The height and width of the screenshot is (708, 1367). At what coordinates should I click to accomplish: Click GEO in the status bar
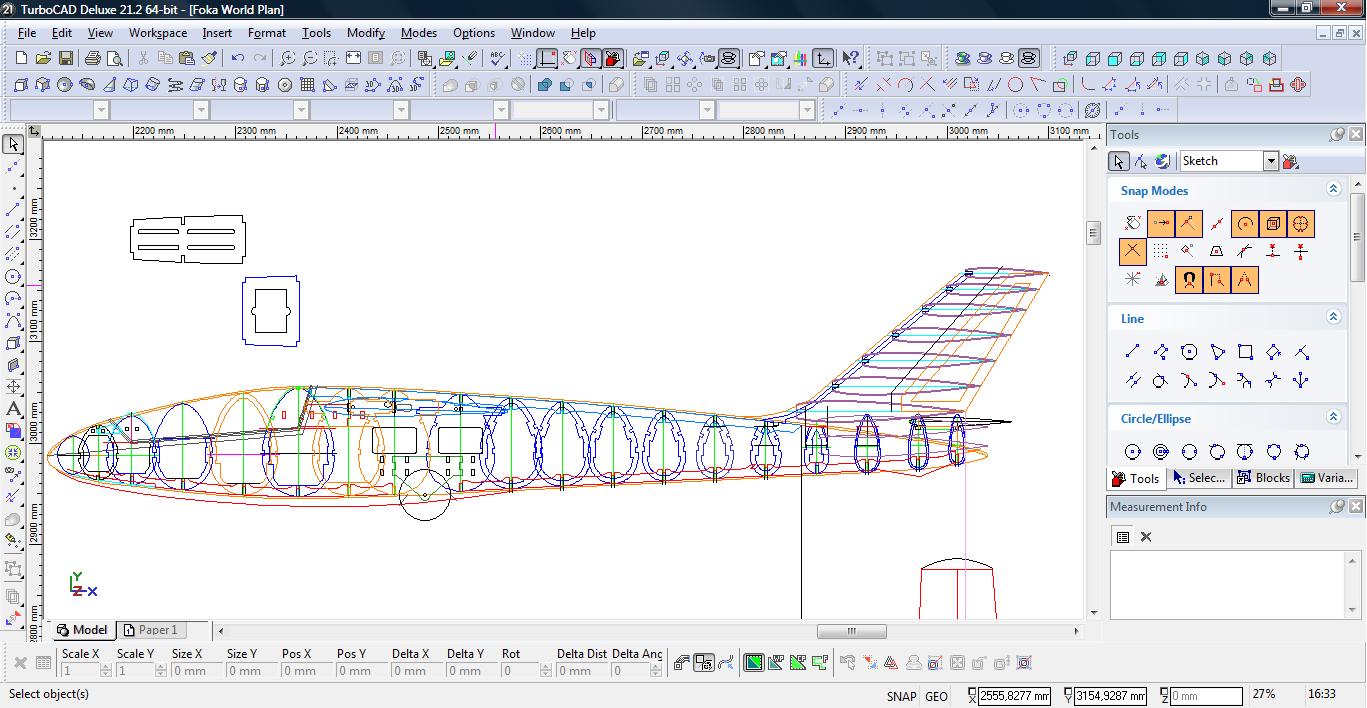point(936,696)
